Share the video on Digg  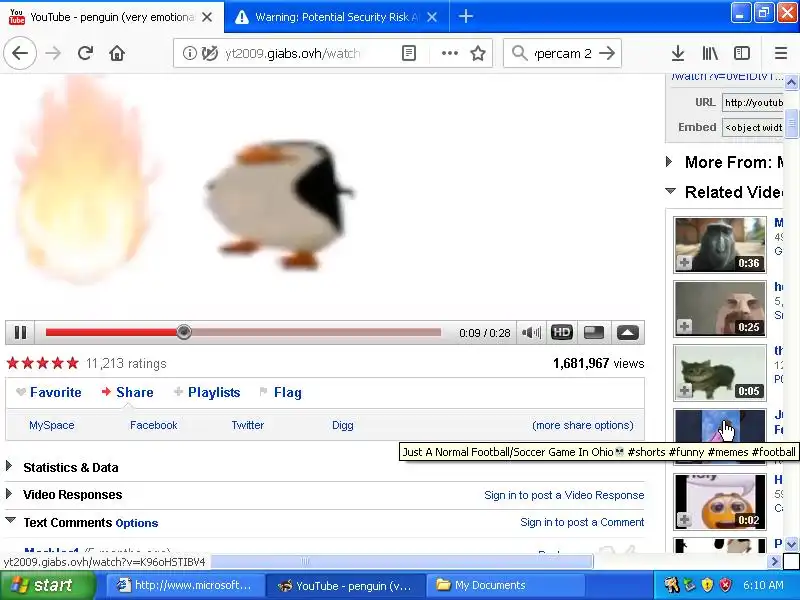(x=342, y=425)
